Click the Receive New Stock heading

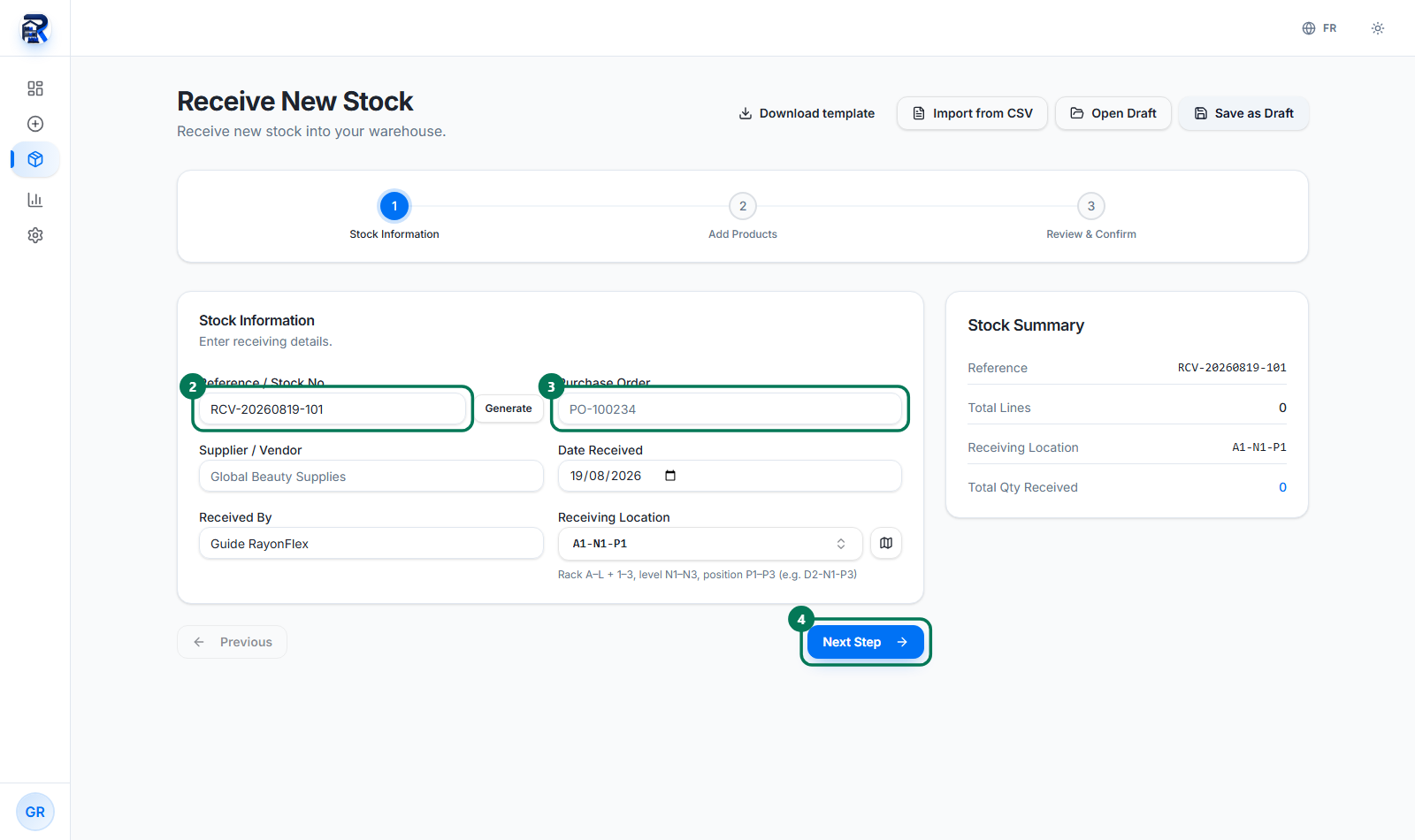(295, 102)
